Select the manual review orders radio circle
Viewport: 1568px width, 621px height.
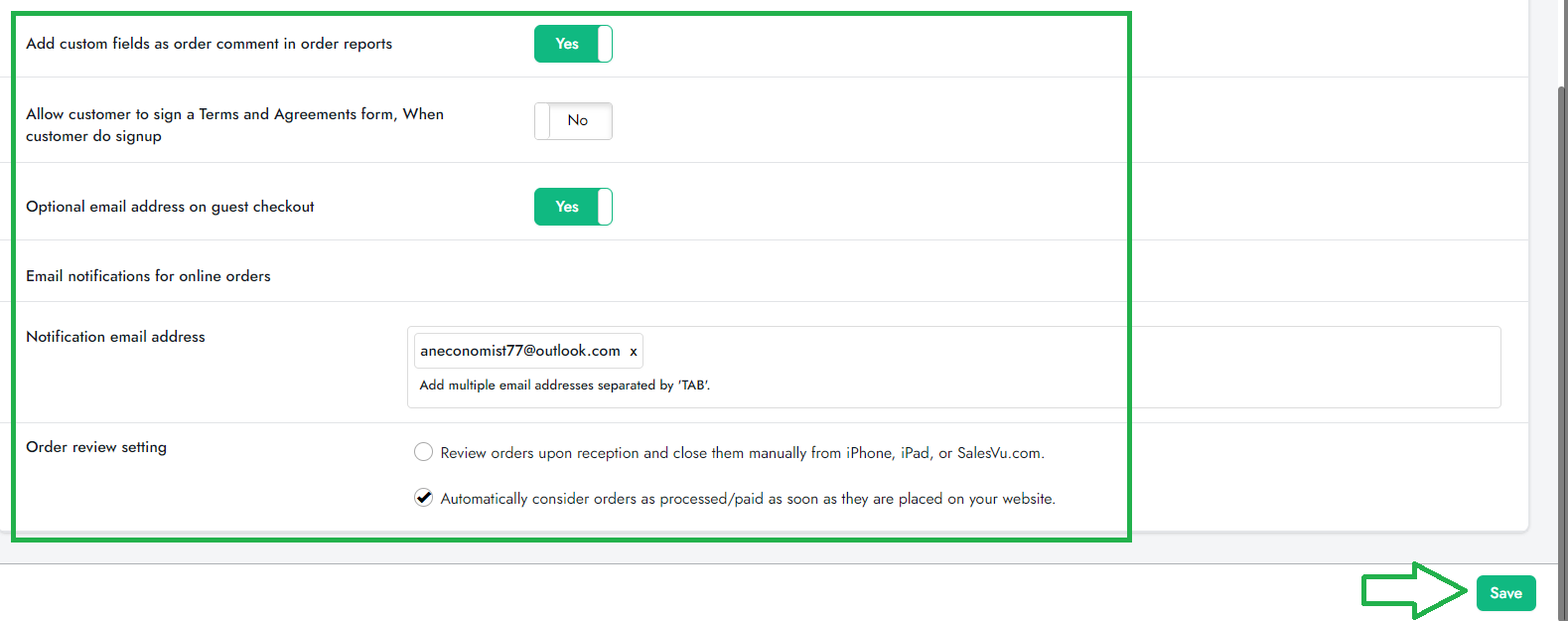click(x=424, y=452)
